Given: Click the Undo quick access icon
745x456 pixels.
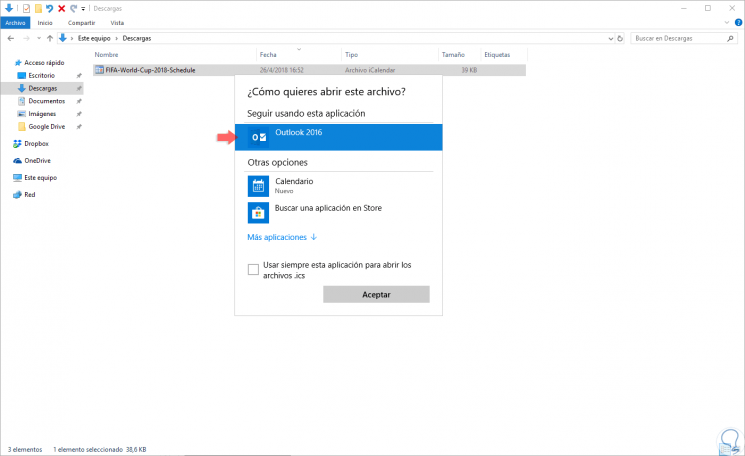Looking at the screenshot, I should 49,9.
